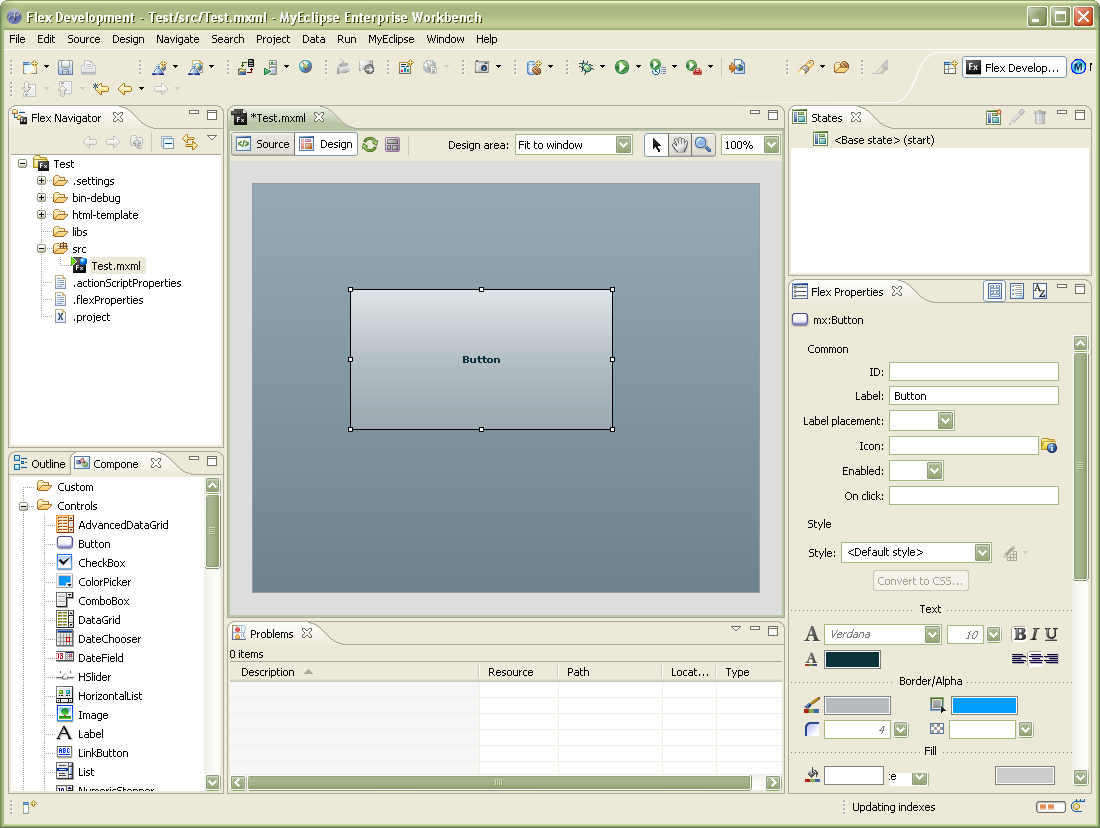
Task: Switch to the Outline tab
Action: pos(46,462)
